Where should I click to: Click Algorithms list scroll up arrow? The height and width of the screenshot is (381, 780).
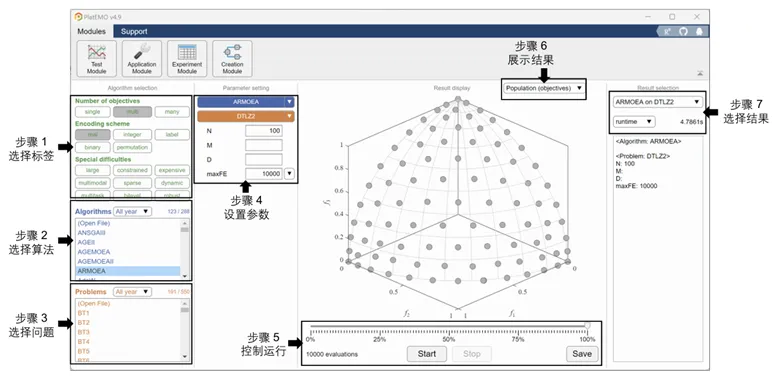(185, 222)
